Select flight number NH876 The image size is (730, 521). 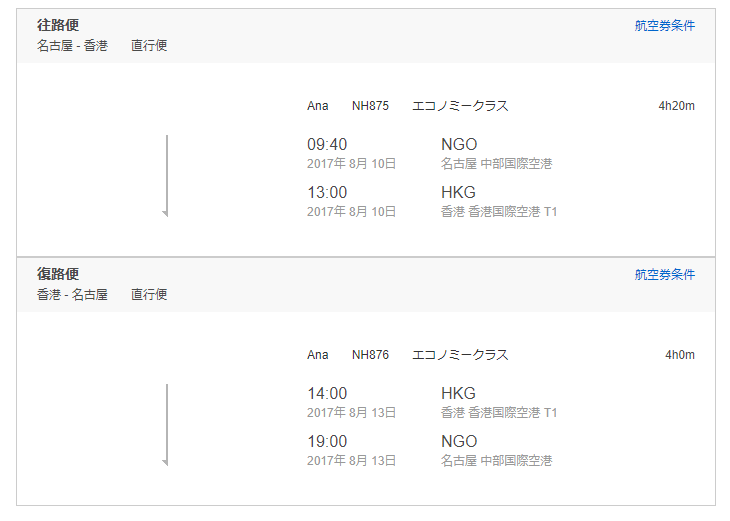pos(370,355)
